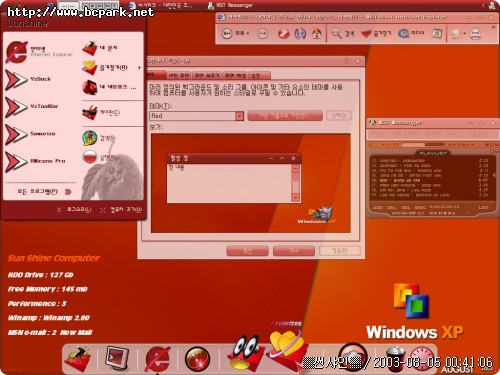500x375 pixels.
Task: Open the googly-eyes icon in dock
Action: click(x=246, y=353)
